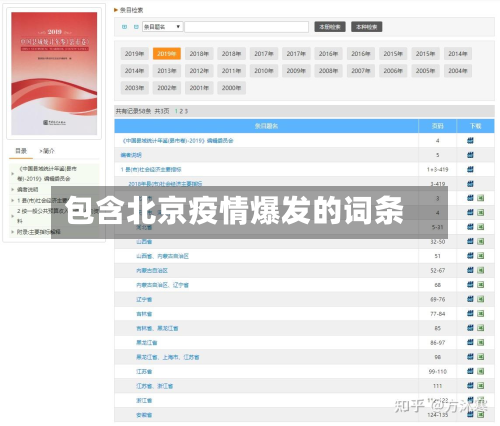Download file for 编委会 row
The height and width of the screenshot is (426, 500).
[470, 141]
